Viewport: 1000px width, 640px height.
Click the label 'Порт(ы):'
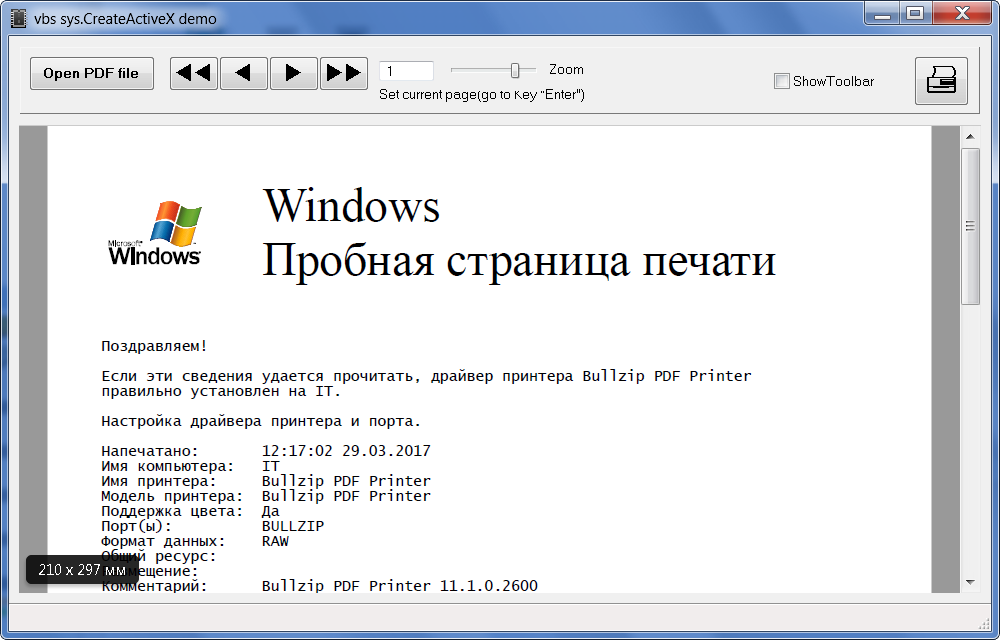[136, 527]
